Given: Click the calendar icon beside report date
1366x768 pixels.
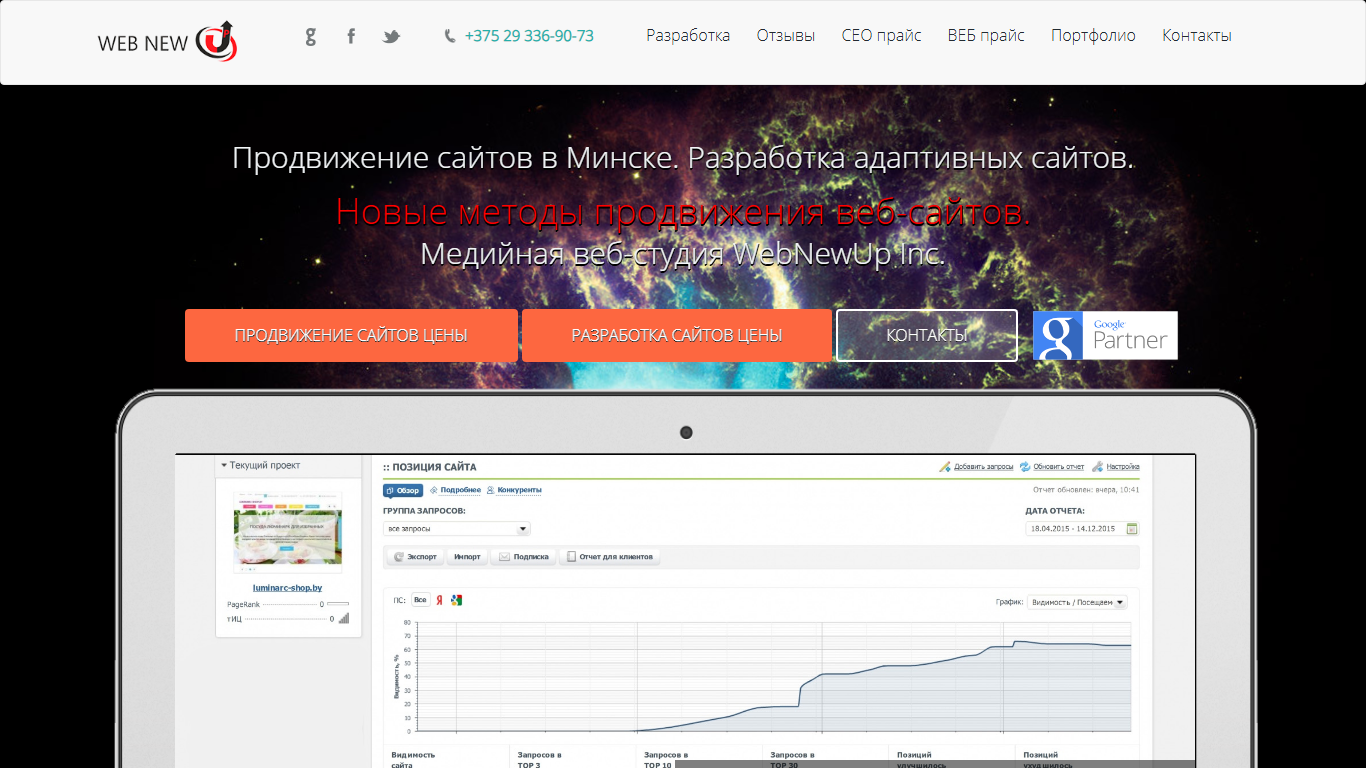Looking at the screenshot, I should (x=1132, y=529).
